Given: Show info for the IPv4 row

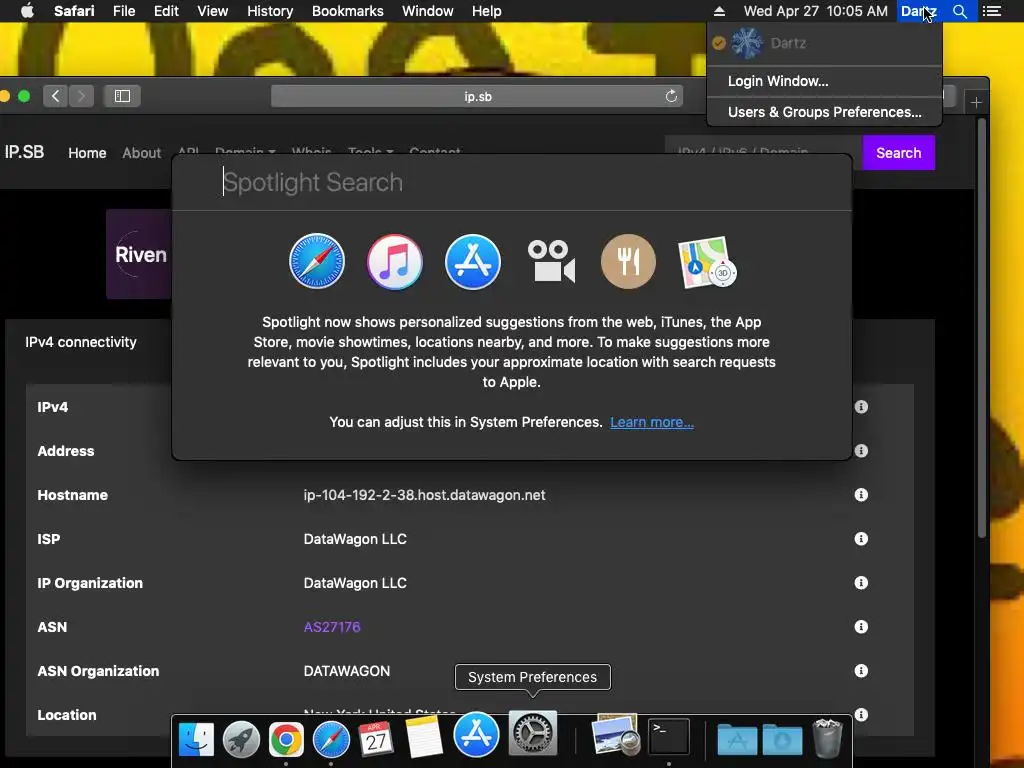Looking at the screenshot, I should (861, 407).
